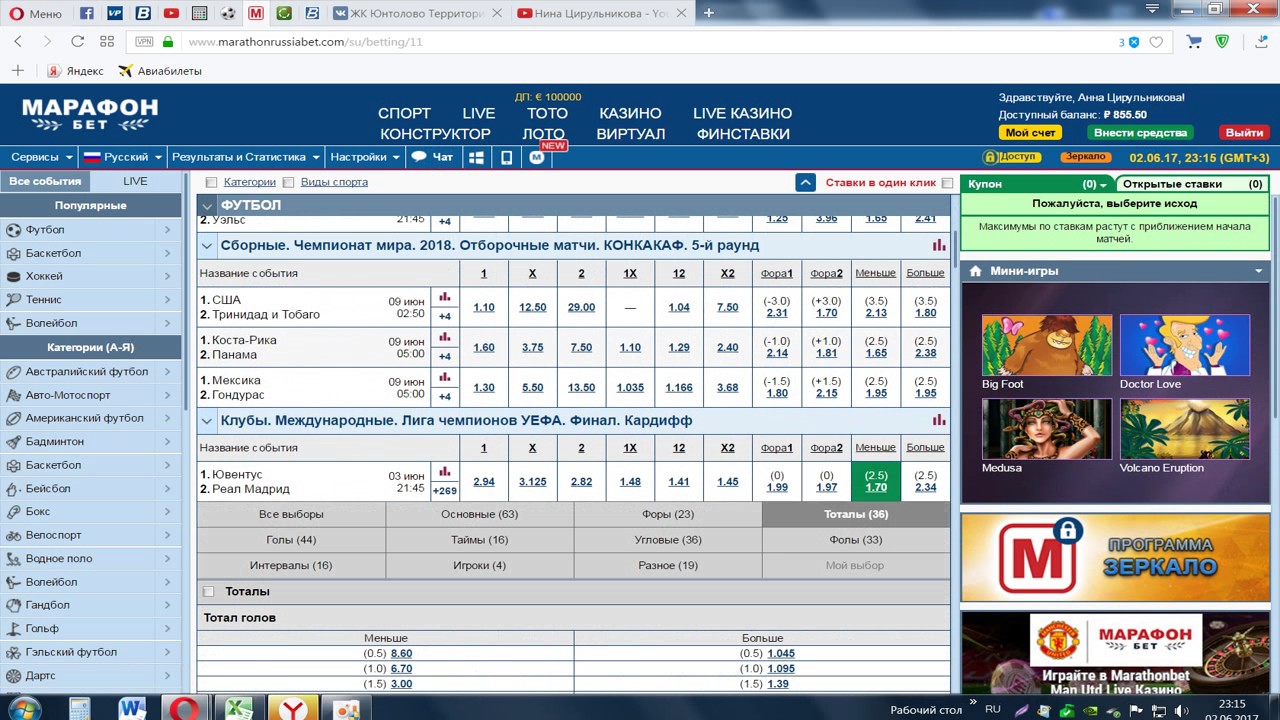Click the Внести средства button
Viewport: 1280px width, 720px height.
(x=1140, y=133)
